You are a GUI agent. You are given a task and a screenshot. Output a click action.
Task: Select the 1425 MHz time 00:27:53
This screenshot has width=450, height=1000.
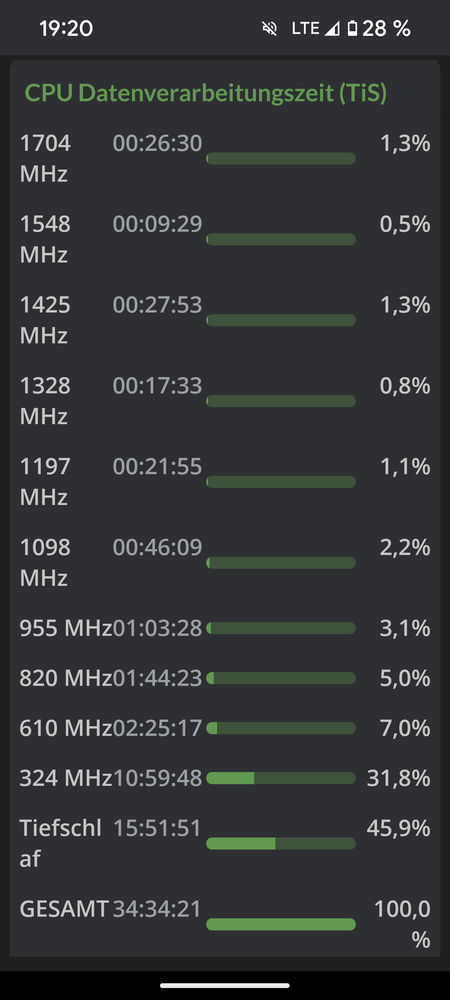click(x=157, y=305)
